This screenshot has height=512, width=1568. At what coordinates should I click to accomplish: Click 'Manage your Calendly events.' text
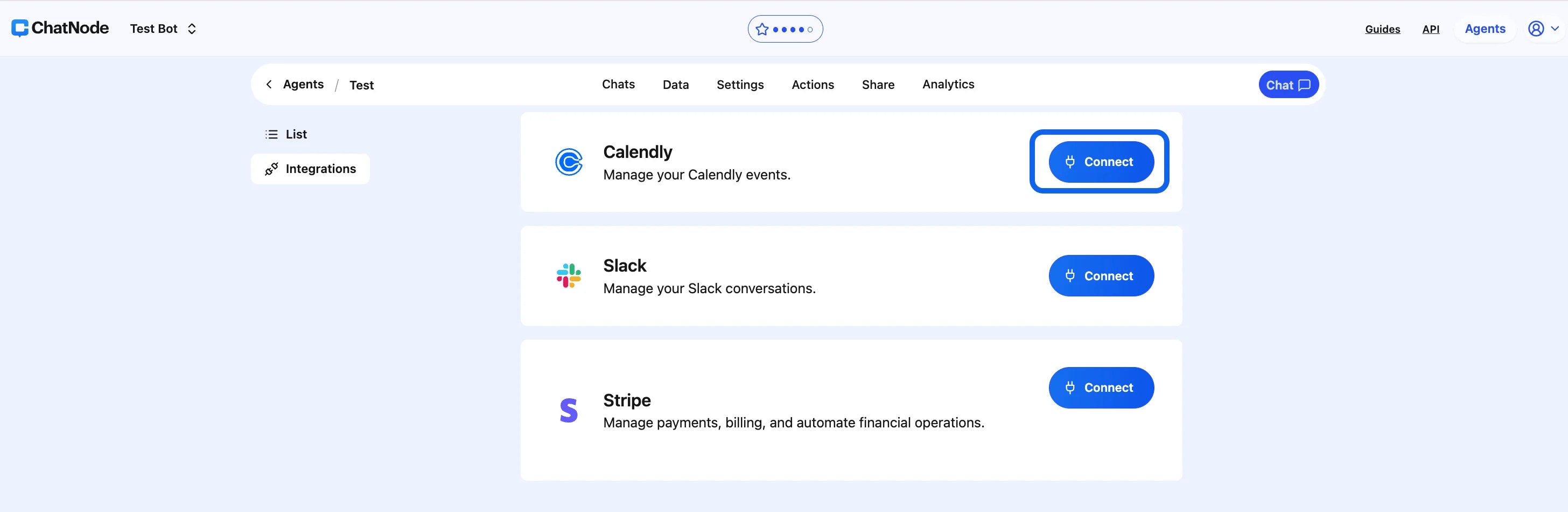pos(696,175)
